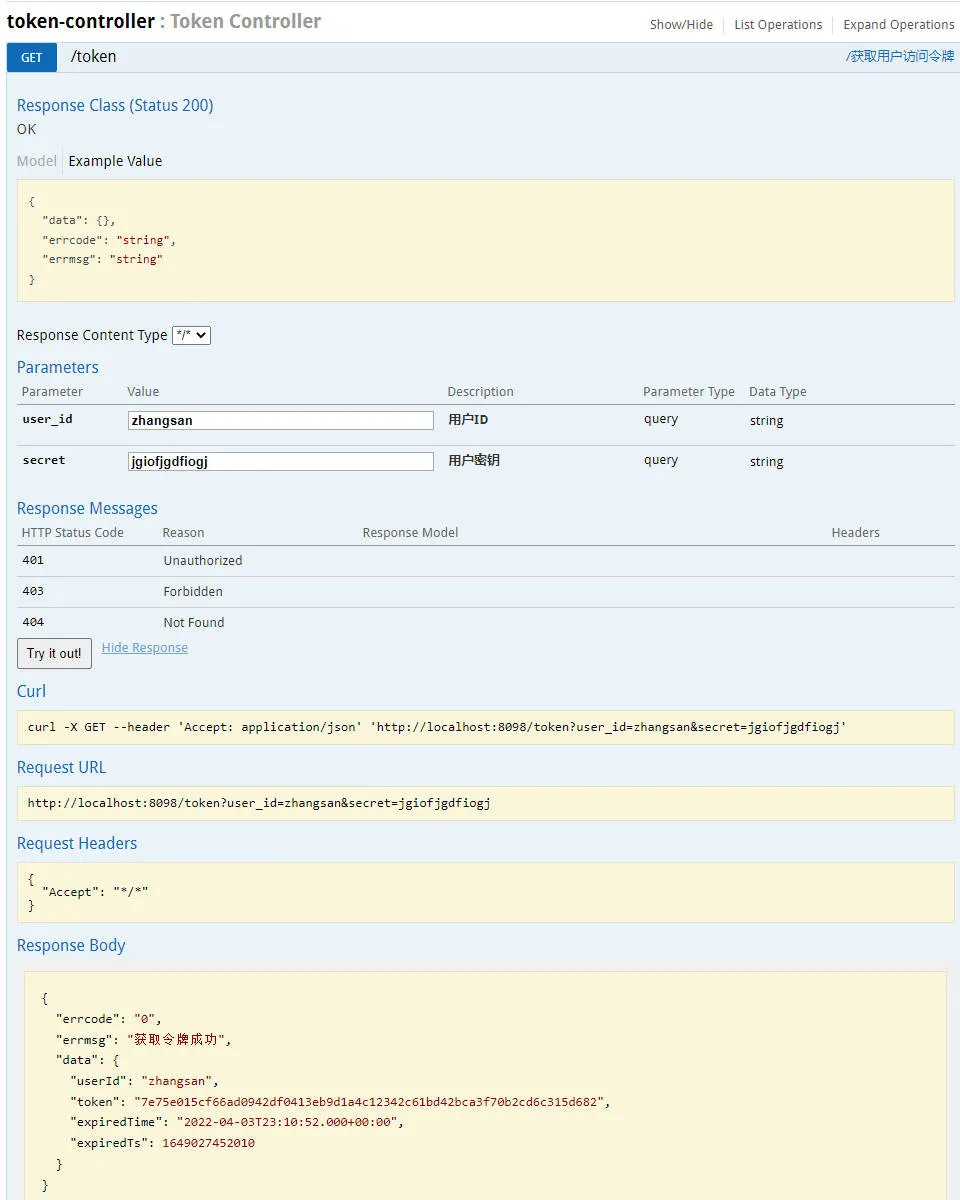Click the Try it out! button
The width and height of the screenshot is (960, 1200).
(54, 654)
